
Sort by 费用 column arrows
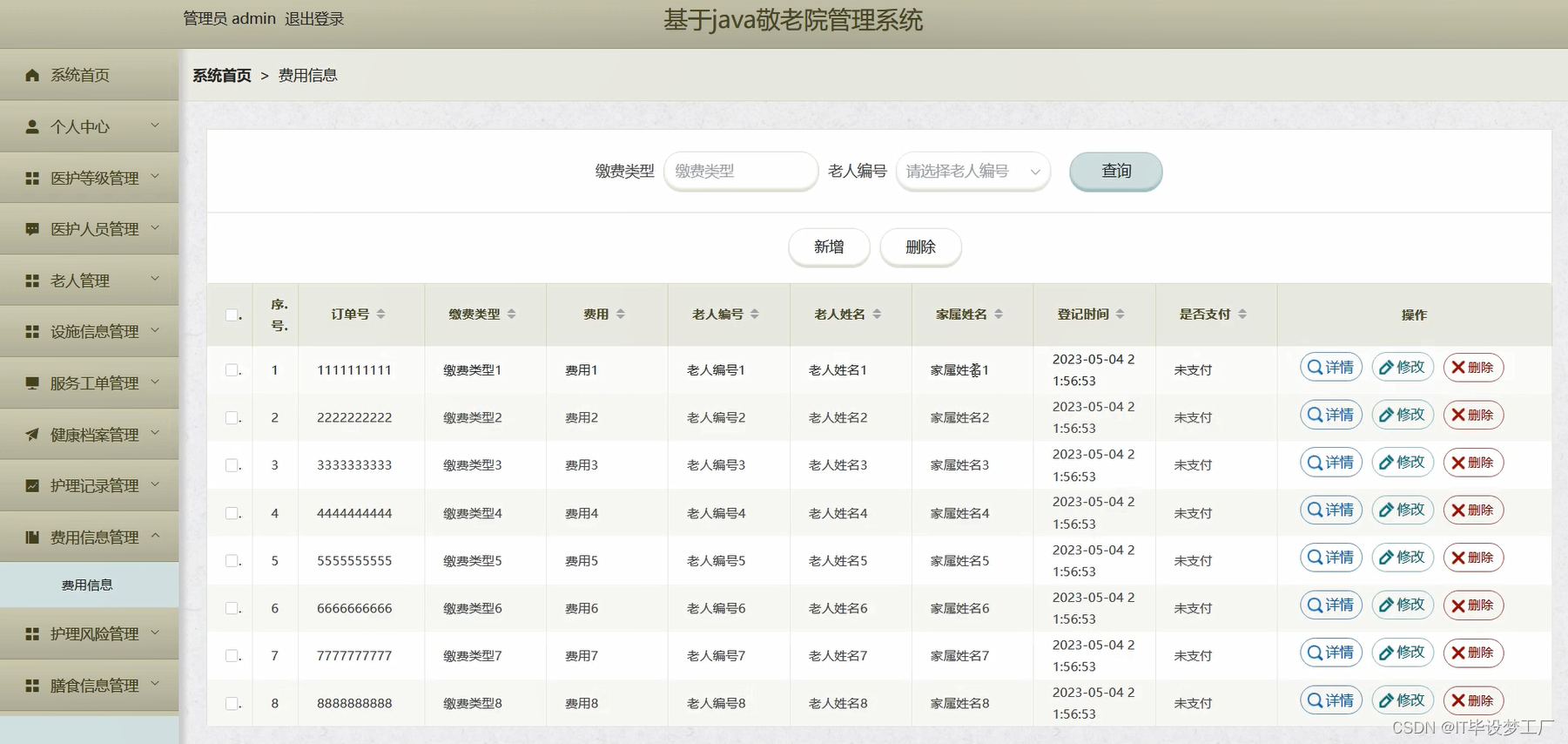coord(621,315)
